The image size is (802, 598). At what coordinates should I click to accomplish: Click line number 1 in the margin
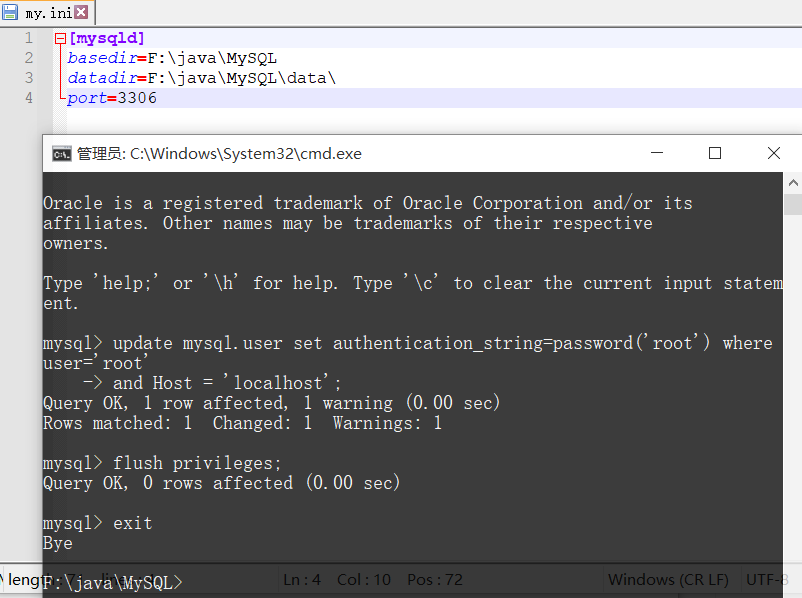(x=30, y=38)
